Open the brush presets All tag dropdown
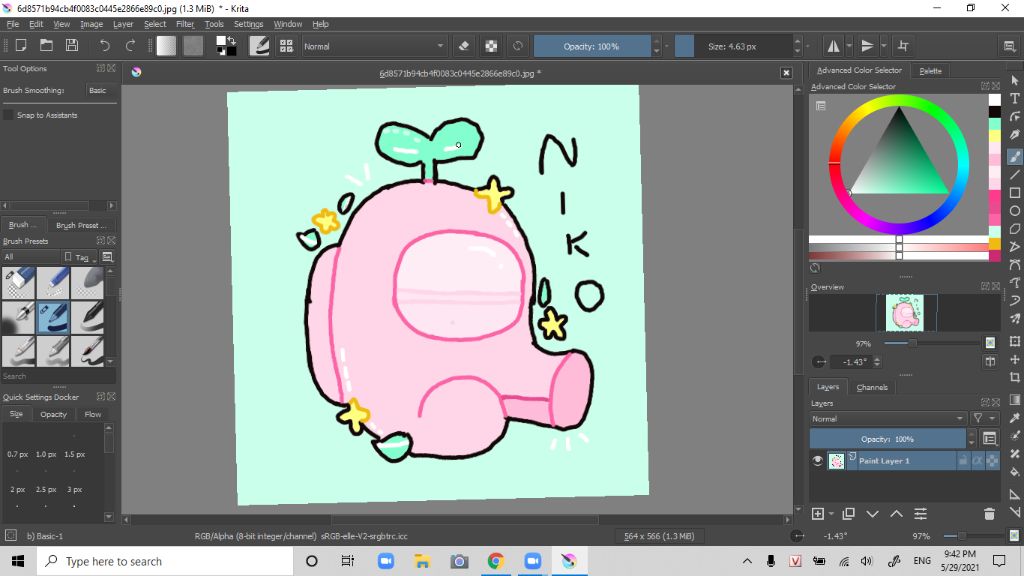1024x576 pixels. point(31,257)
